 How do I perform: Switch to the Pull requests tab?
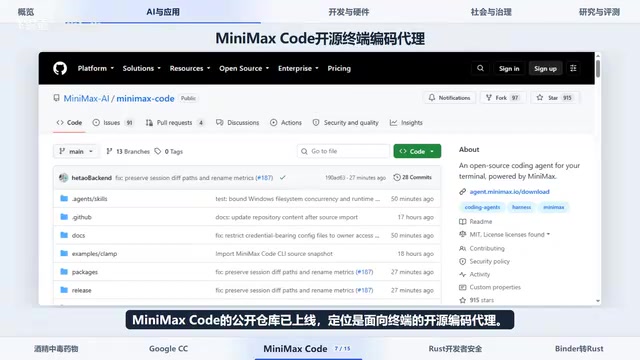(175, 122)
